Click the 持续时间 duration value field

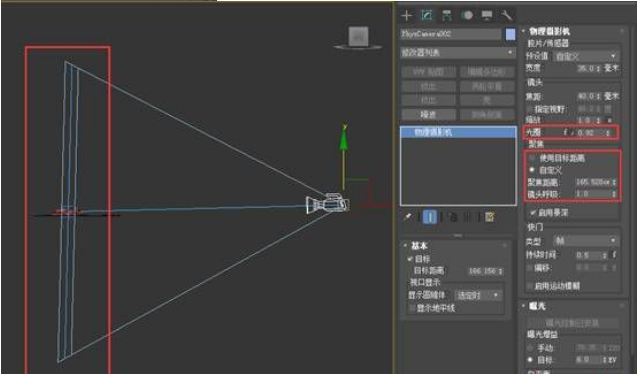tap(588, 255)
